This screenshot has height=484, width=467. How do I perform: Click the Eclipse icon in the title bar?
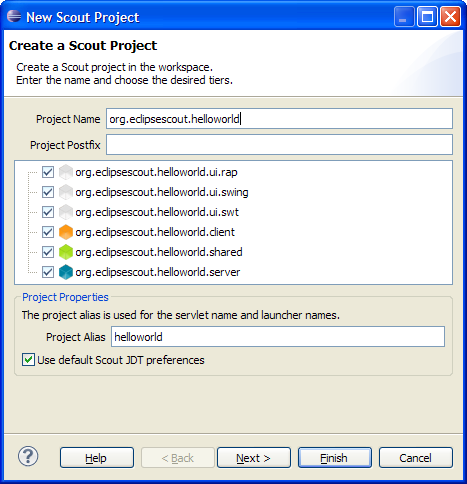(x=14, y=16)
